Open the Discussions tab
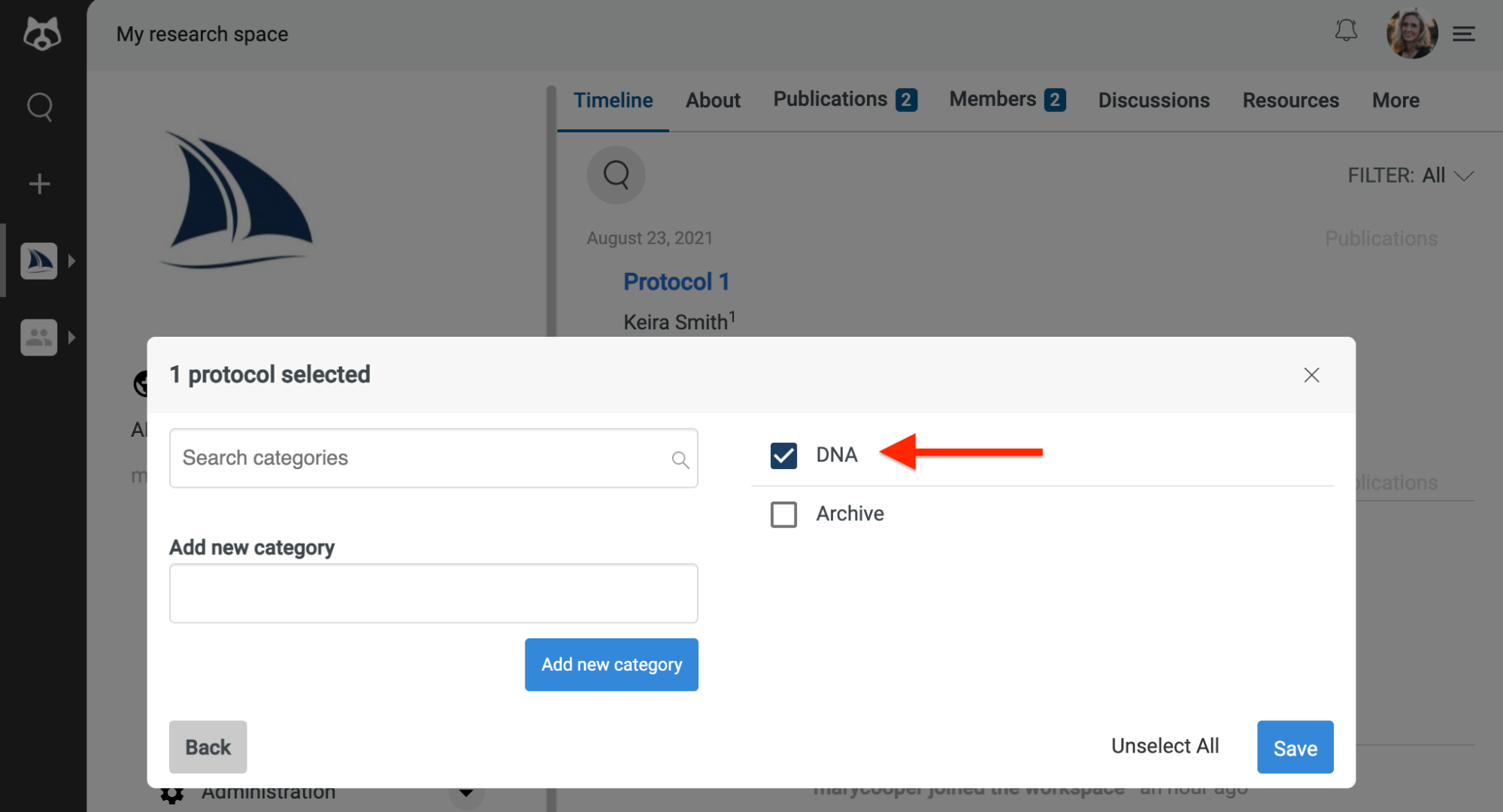This screenshot has width=1503, height=812. tap(1153, 100)
